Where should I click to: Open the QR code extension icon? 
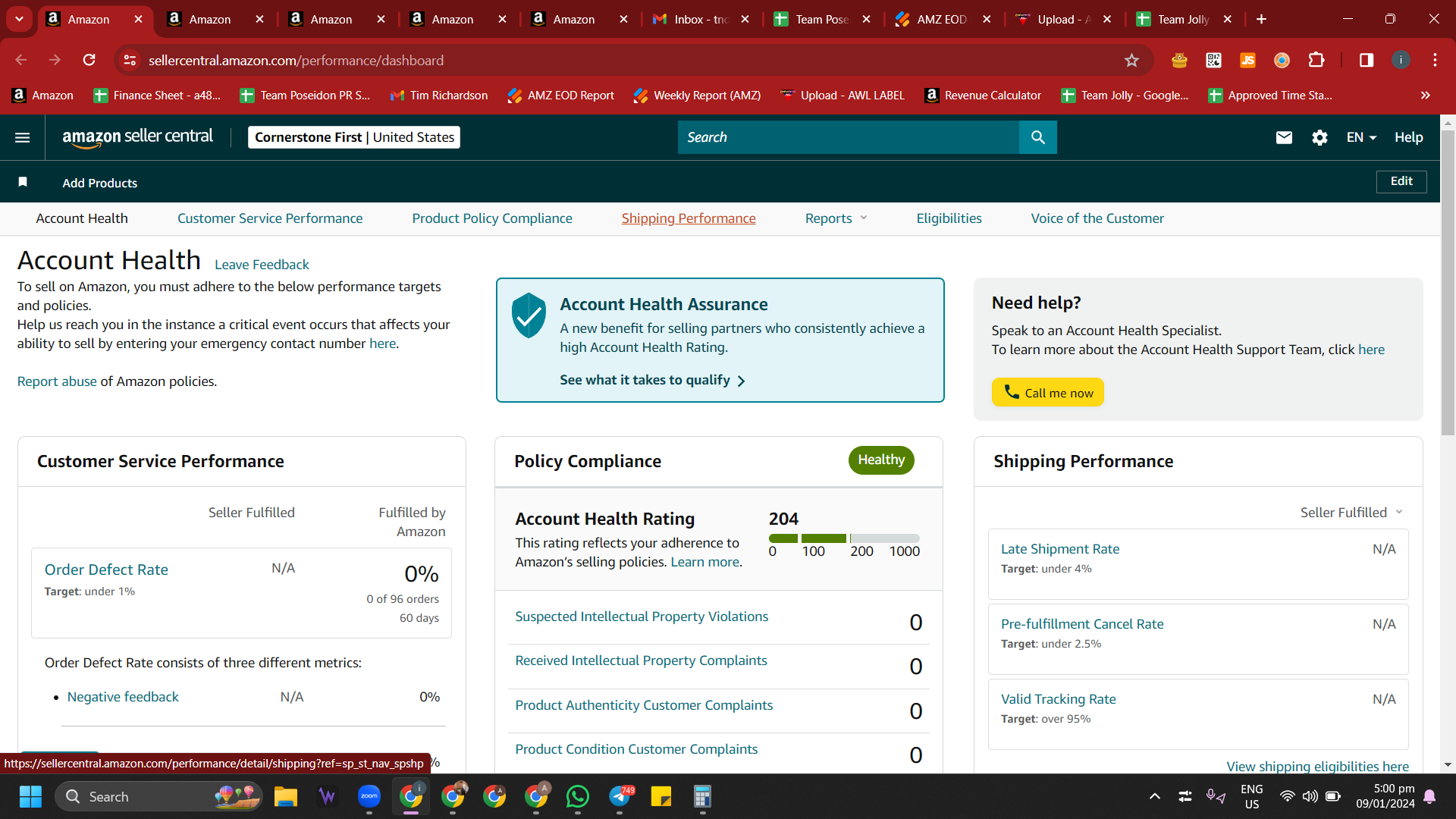point(1213,60)
